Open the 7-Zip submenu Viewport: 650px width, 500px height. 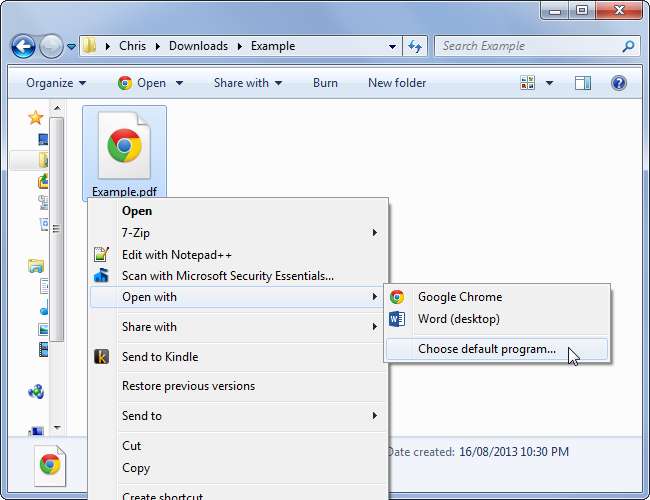point(239,233)
